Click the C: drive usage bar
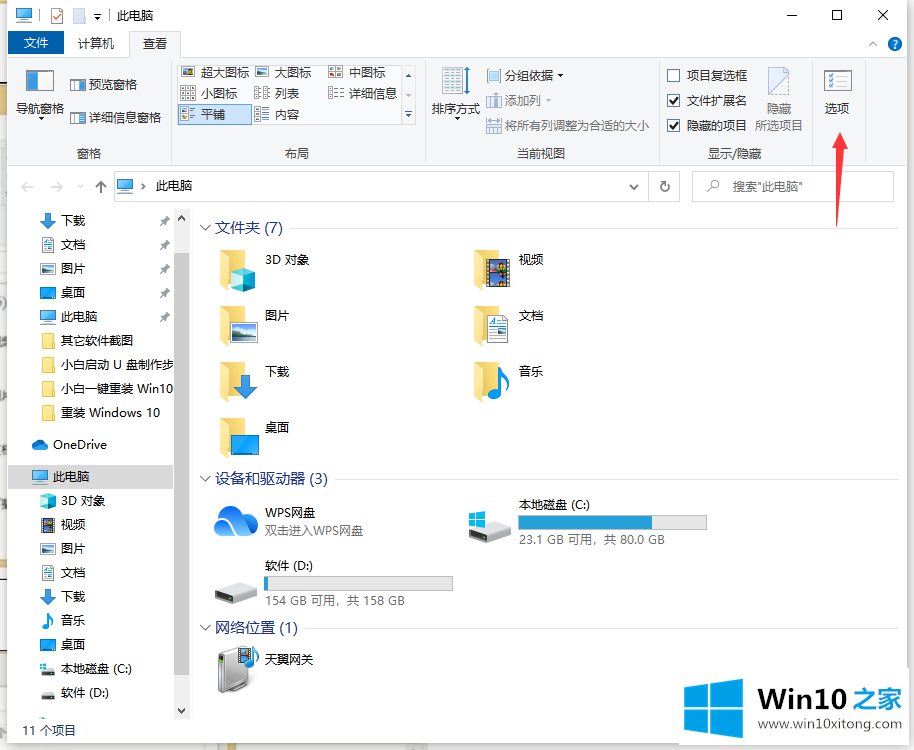Screen dimensions: 914x750 click(613, 522)
